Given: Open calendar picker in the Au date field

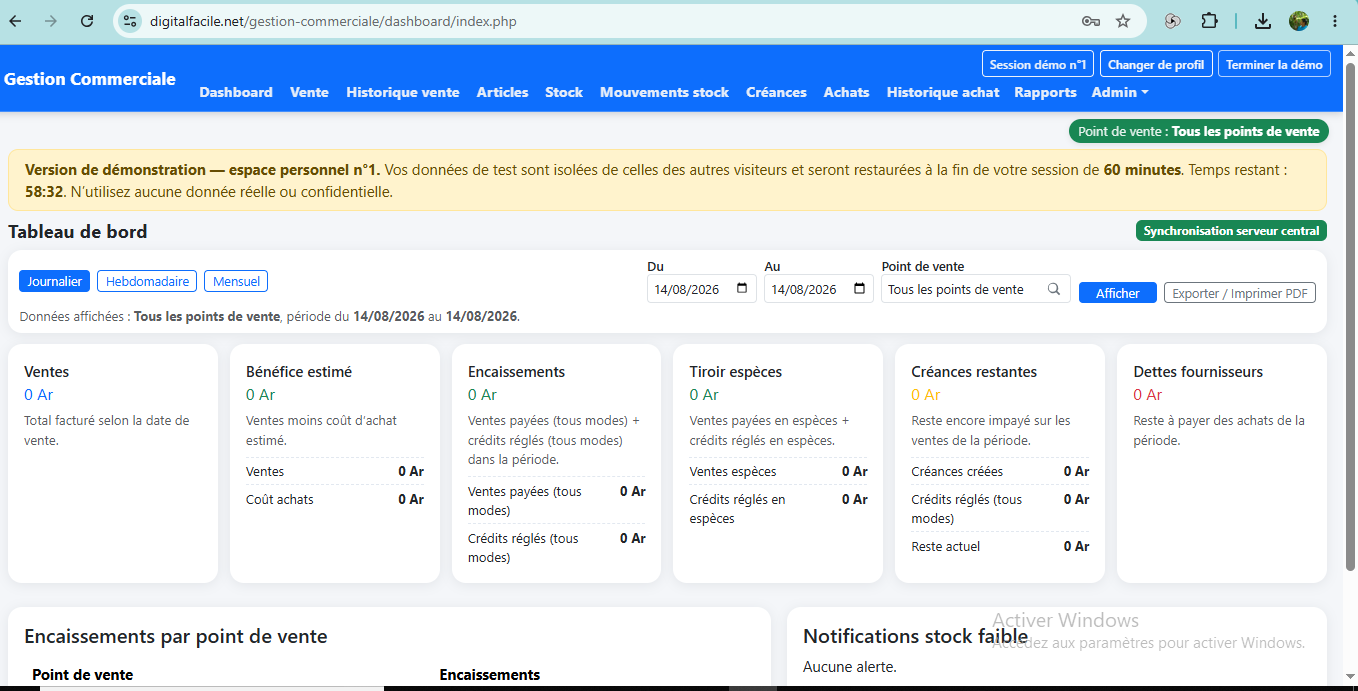Looking at the screenshot, I should tap(859, 289).
